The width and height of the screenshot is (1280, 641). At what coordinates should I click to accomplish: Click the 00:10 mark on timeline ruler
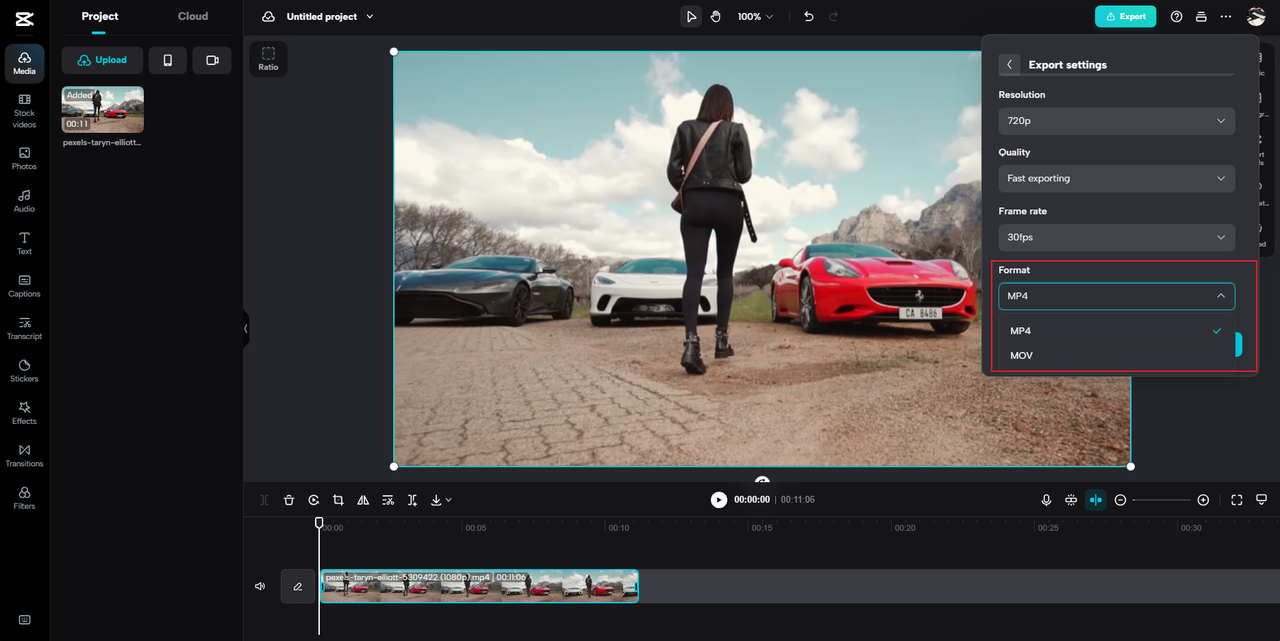[618, 528]
